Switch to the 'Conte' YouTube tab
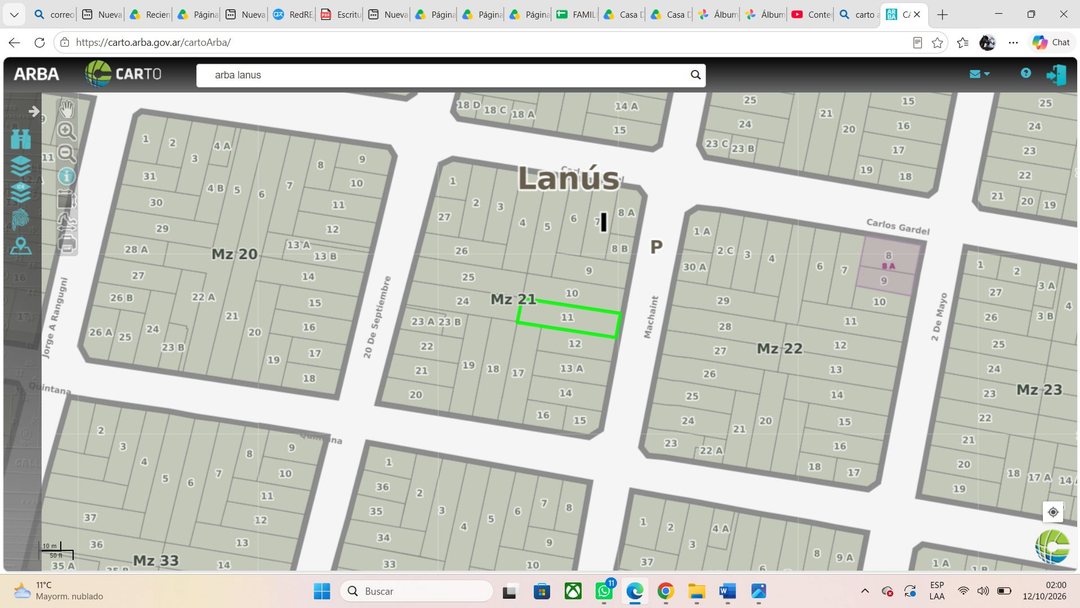The width and height of the screenshot is (1080, 608). coord(811,14)
